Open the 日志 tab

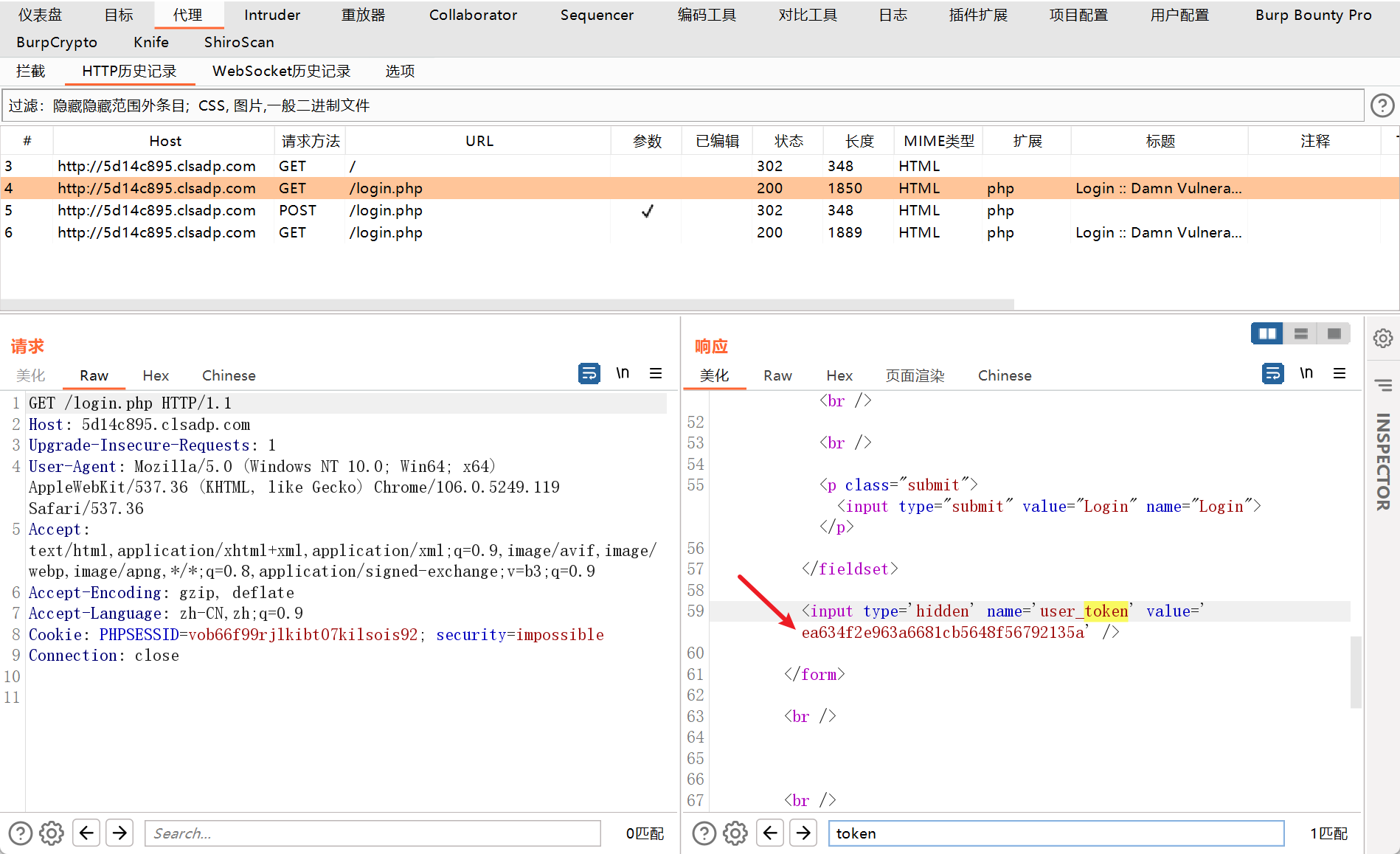click(x=893, y=15)
